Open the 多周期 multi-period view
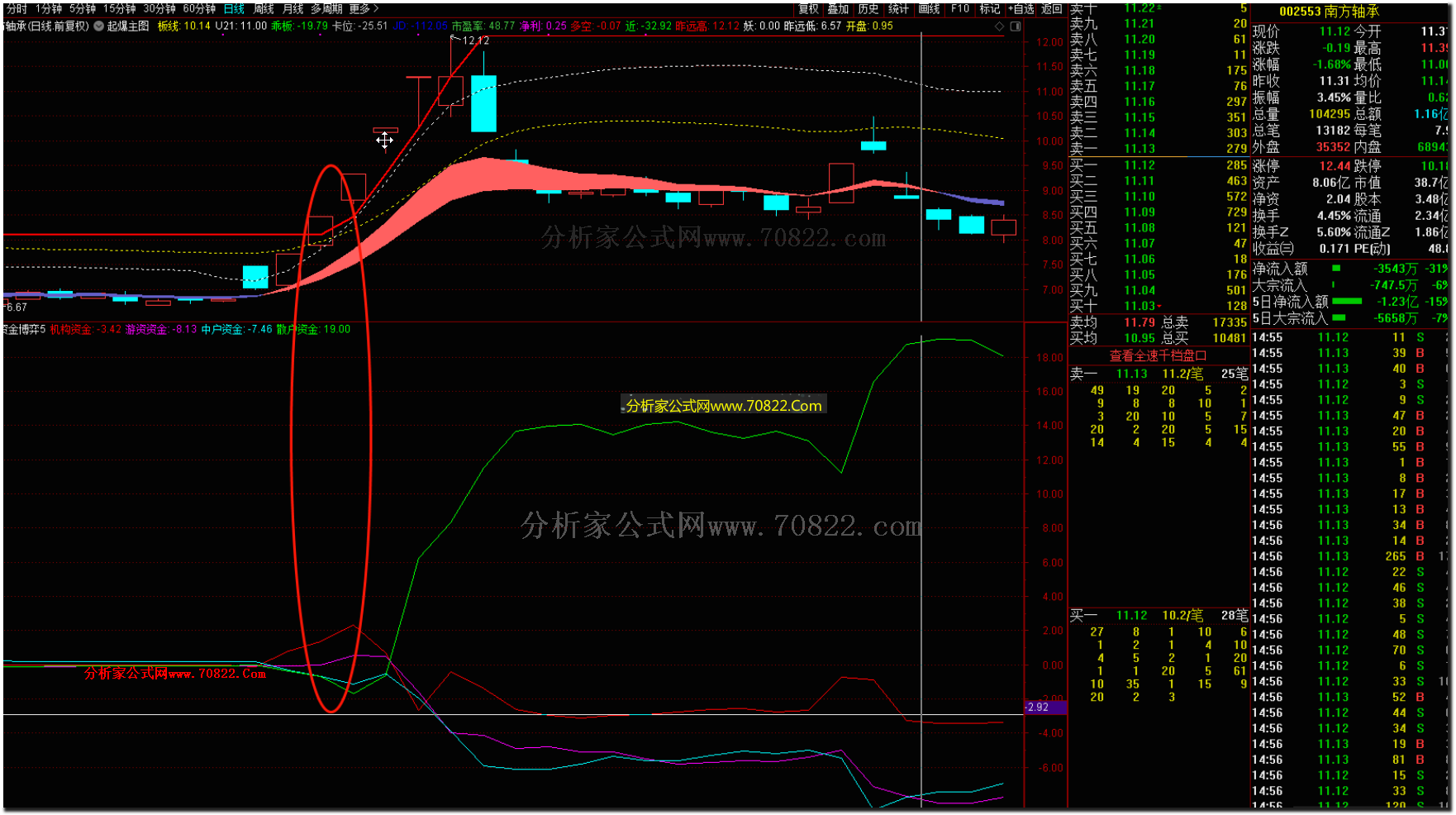Viewport: 1456px width, 815px height. pos(326,9)
